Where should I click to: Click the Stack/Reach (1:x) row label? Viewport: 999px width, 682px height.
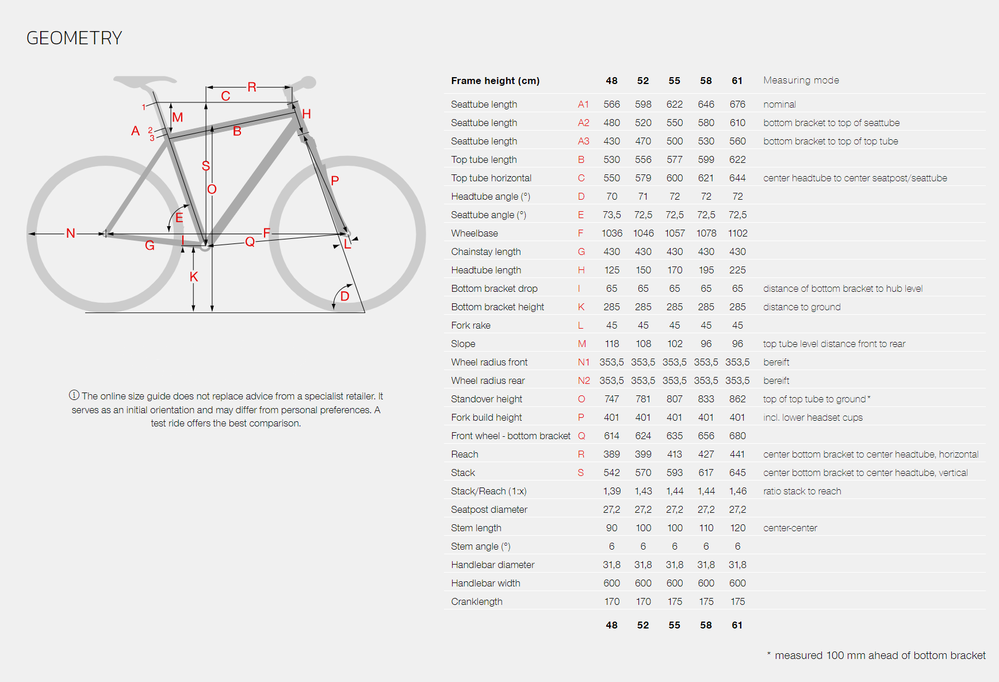[x=490, y=491]
